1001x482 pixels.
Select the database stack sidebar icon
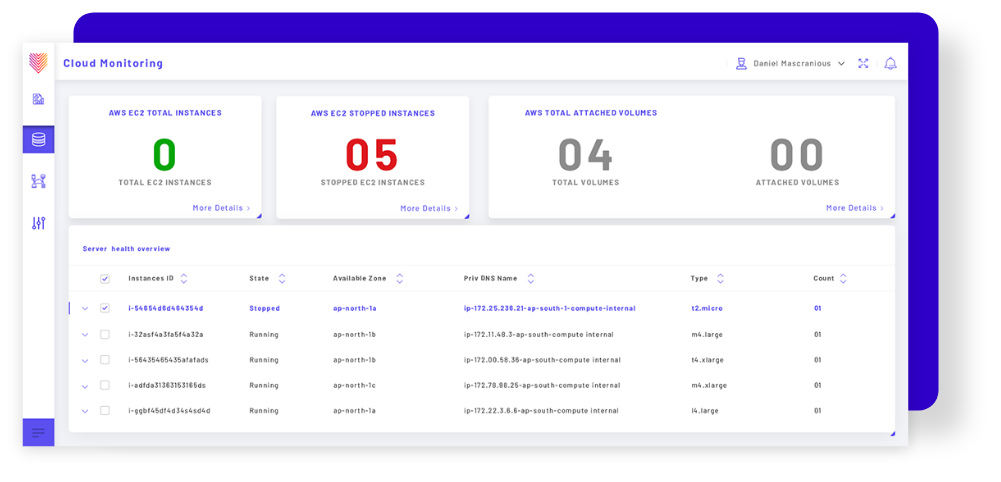click(x=38, y=139)
